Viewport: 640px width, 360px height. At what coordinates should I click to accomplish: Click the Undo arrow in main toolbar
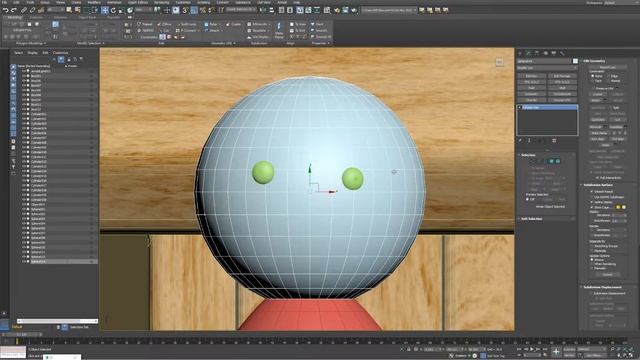pos(6,10)
